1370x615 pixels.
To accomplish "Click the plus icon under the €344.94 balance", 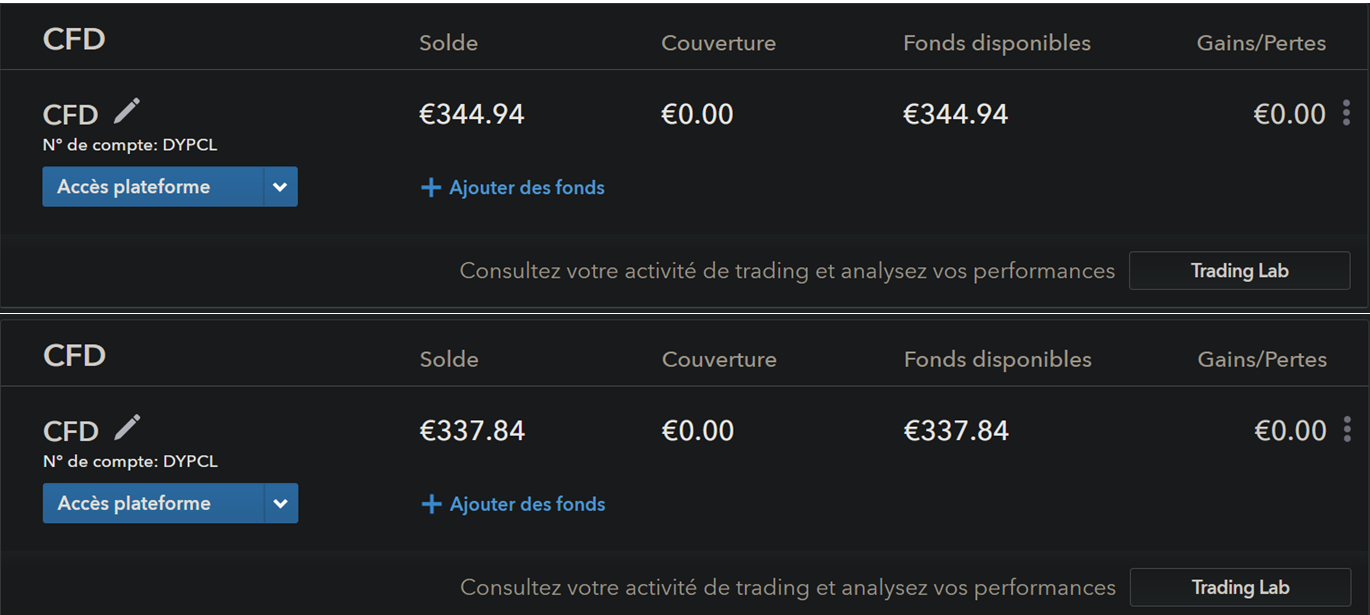I will click(431, 188).
